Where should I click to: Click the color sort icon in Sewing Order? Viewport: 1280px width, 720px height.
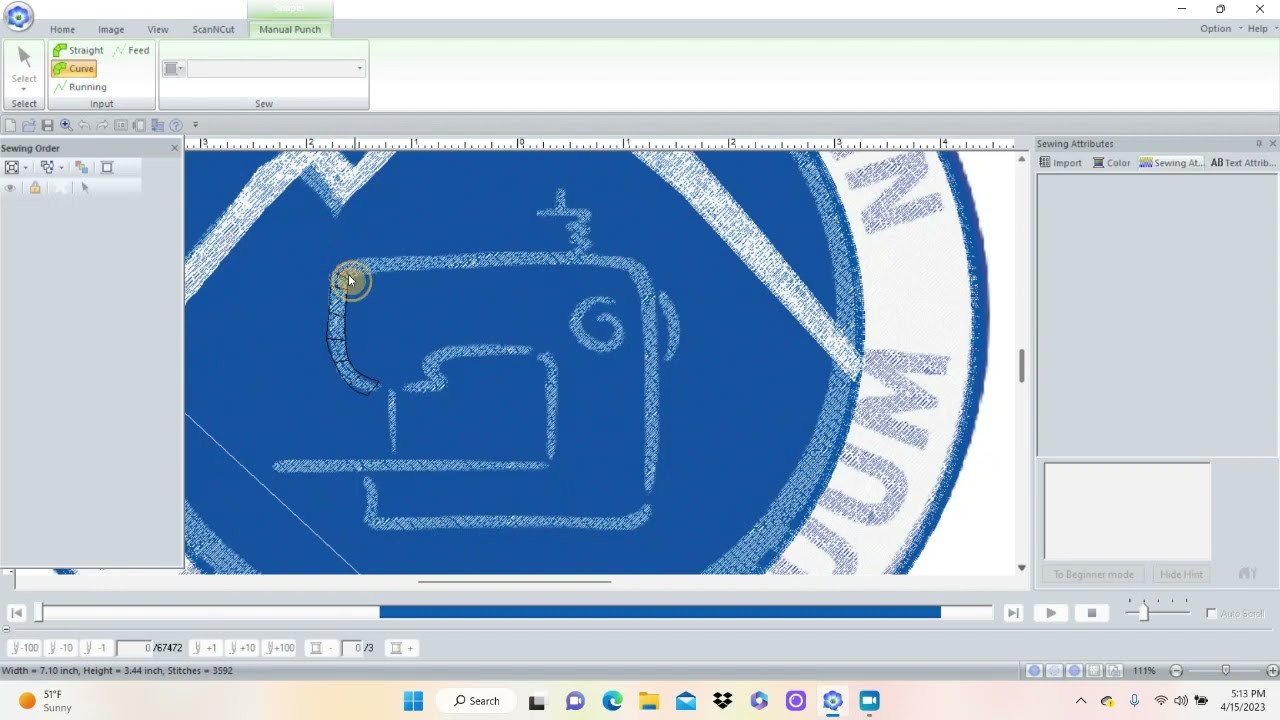tap(82, 167)
